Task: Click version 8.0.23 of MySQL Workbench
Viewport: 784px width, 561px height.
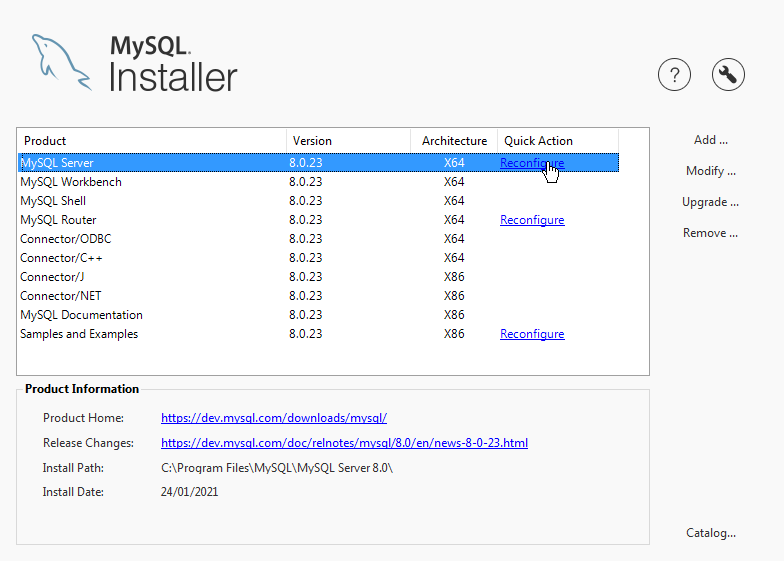Action: [306, 182]
